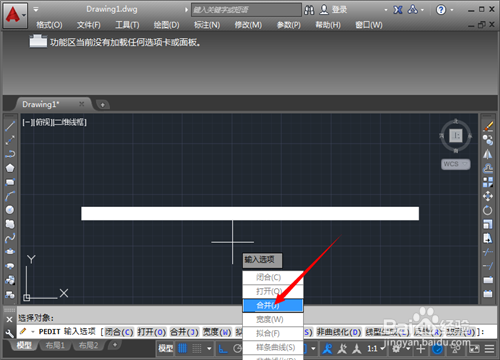Select the Insert Block tool
Viewport: 500px width, 360px height.
click(x=10, y=280)
